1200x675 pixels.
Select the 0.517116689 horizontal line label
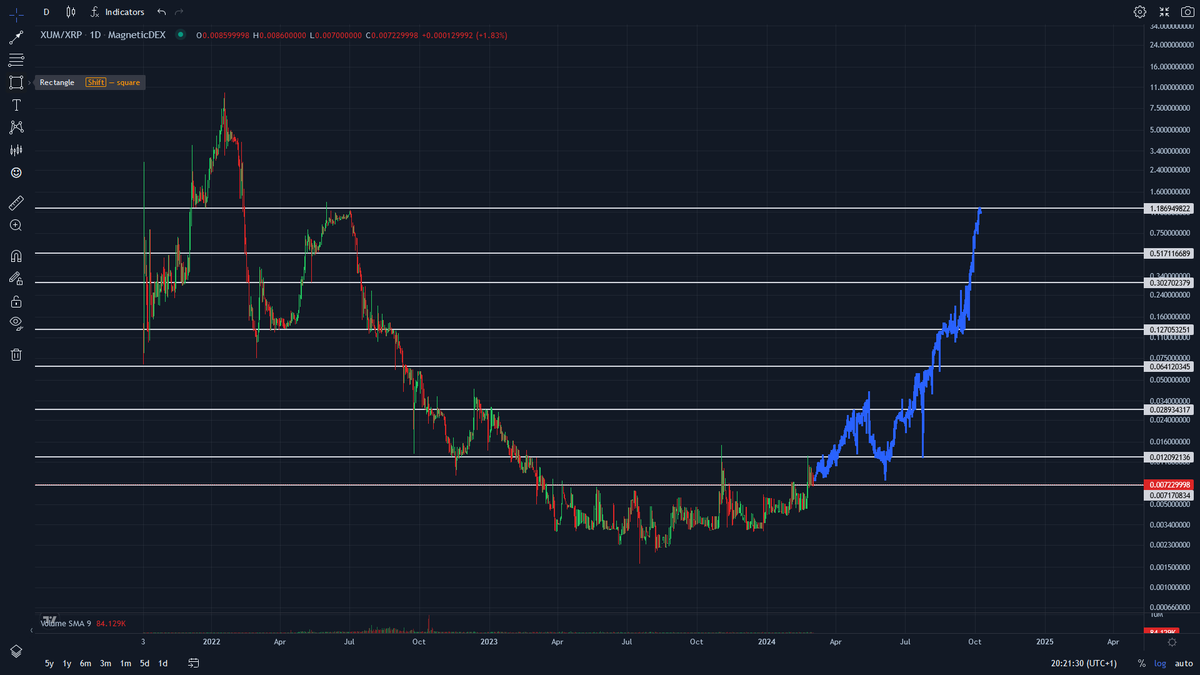[x=1168, y=254]
